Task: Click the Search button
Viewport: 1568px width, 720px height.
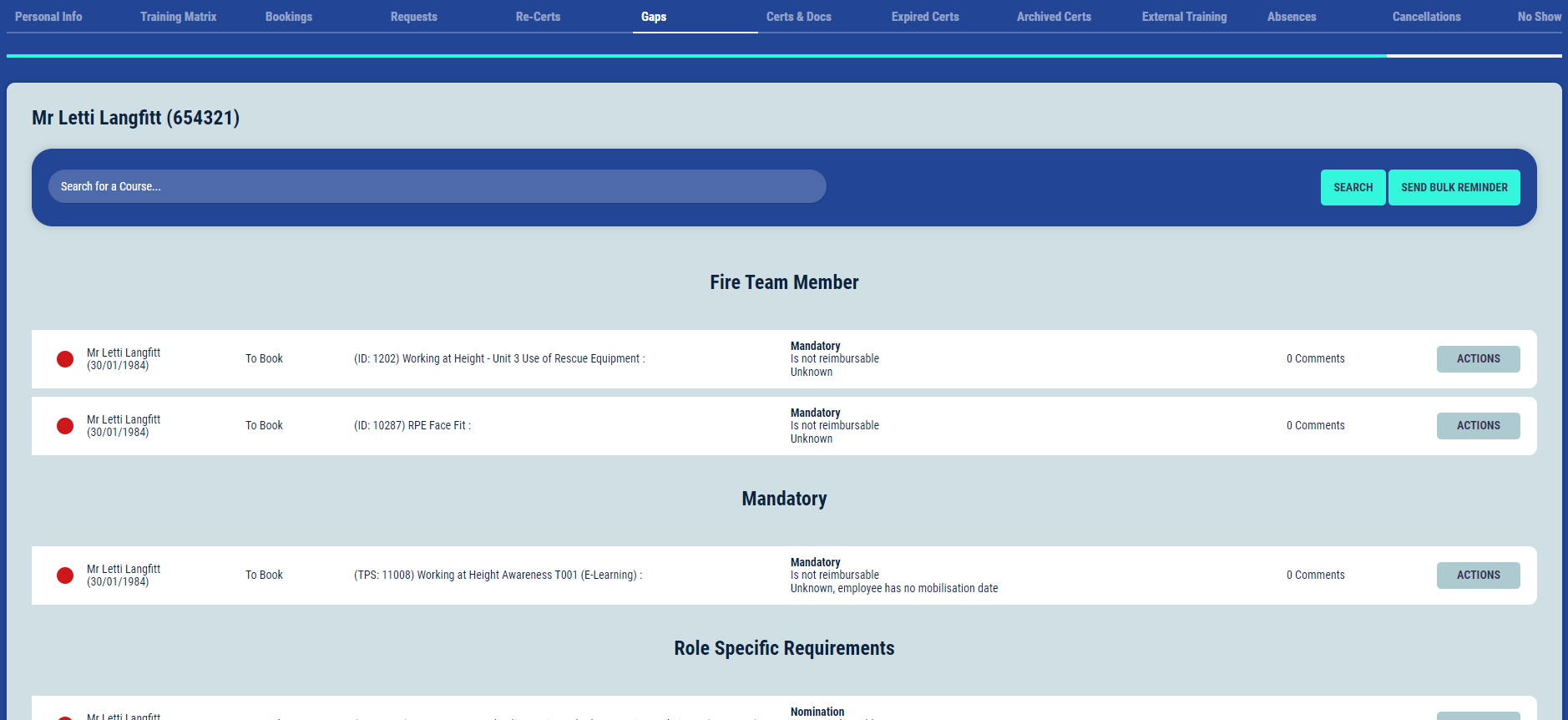Action: (x=1353, y=187)
